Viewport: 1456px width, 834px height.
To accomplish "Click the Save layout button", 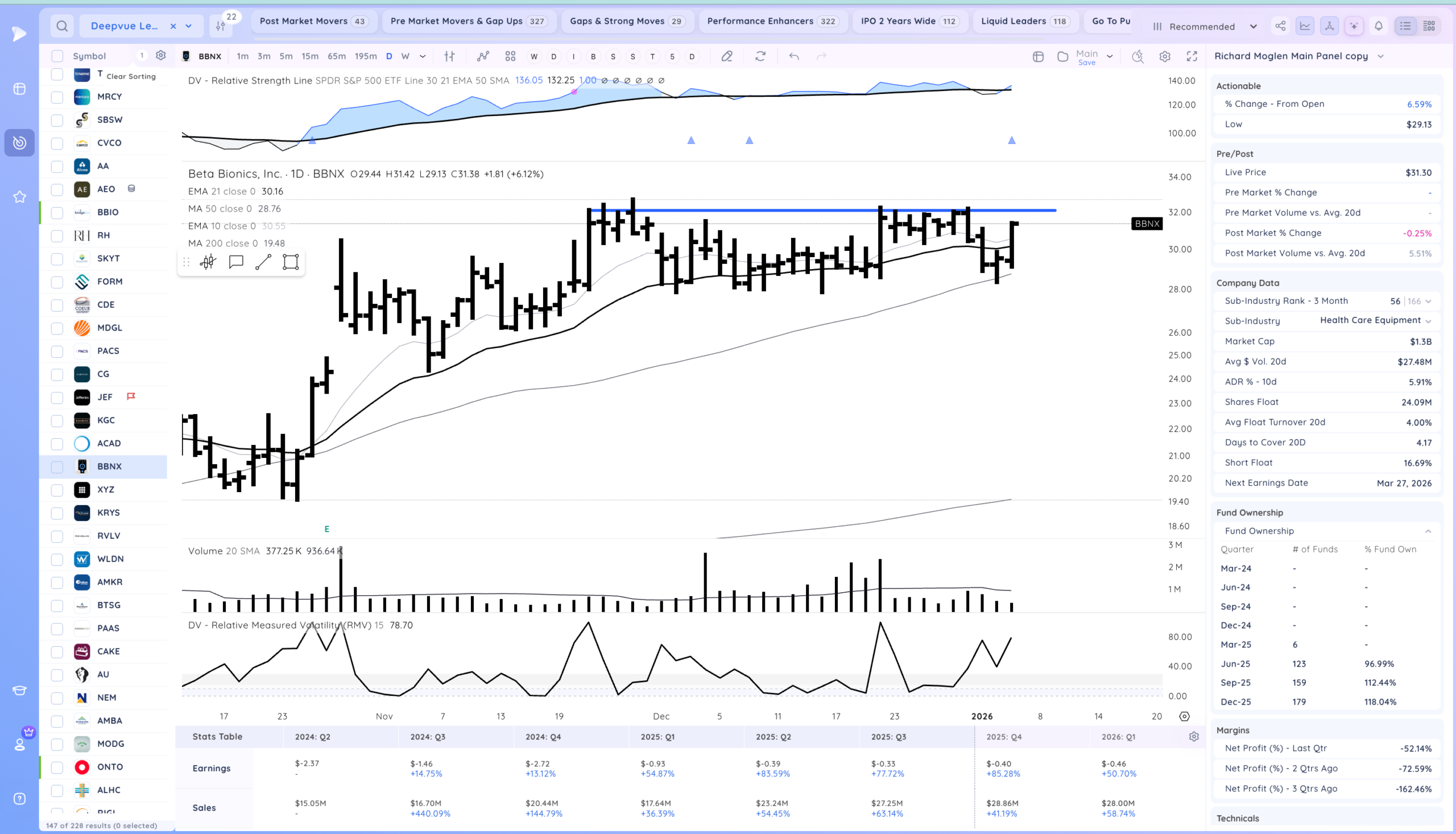I will point(1086,63).
